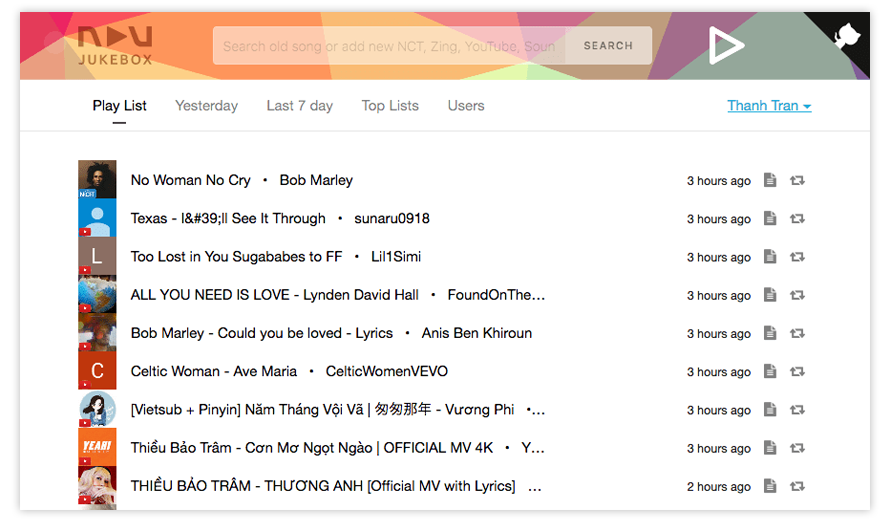Click the Texas song avatar thumbnail
This screenshot has width=890, height=521.
click(97, 218)
